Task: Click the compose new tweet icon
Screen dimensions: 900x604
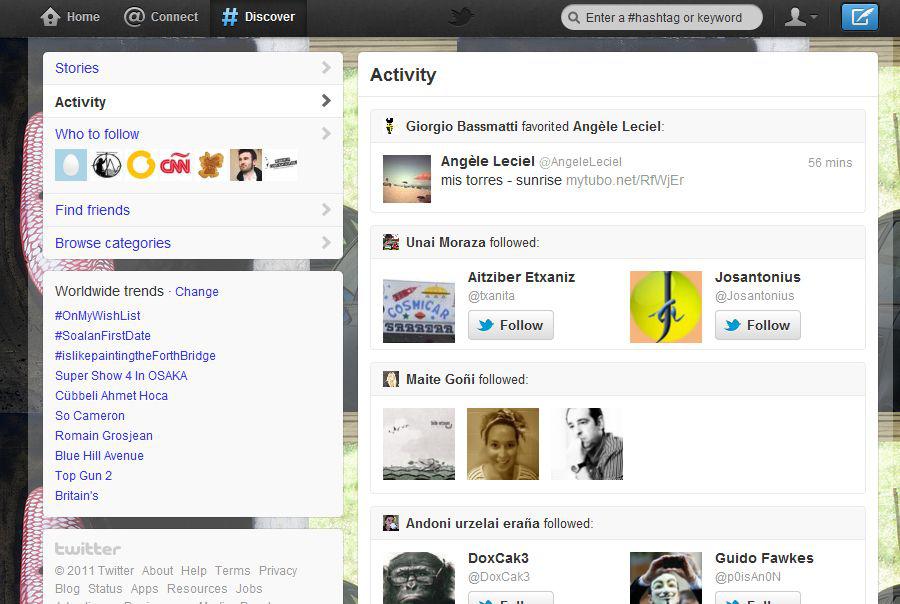Action: tap(859, 17)
